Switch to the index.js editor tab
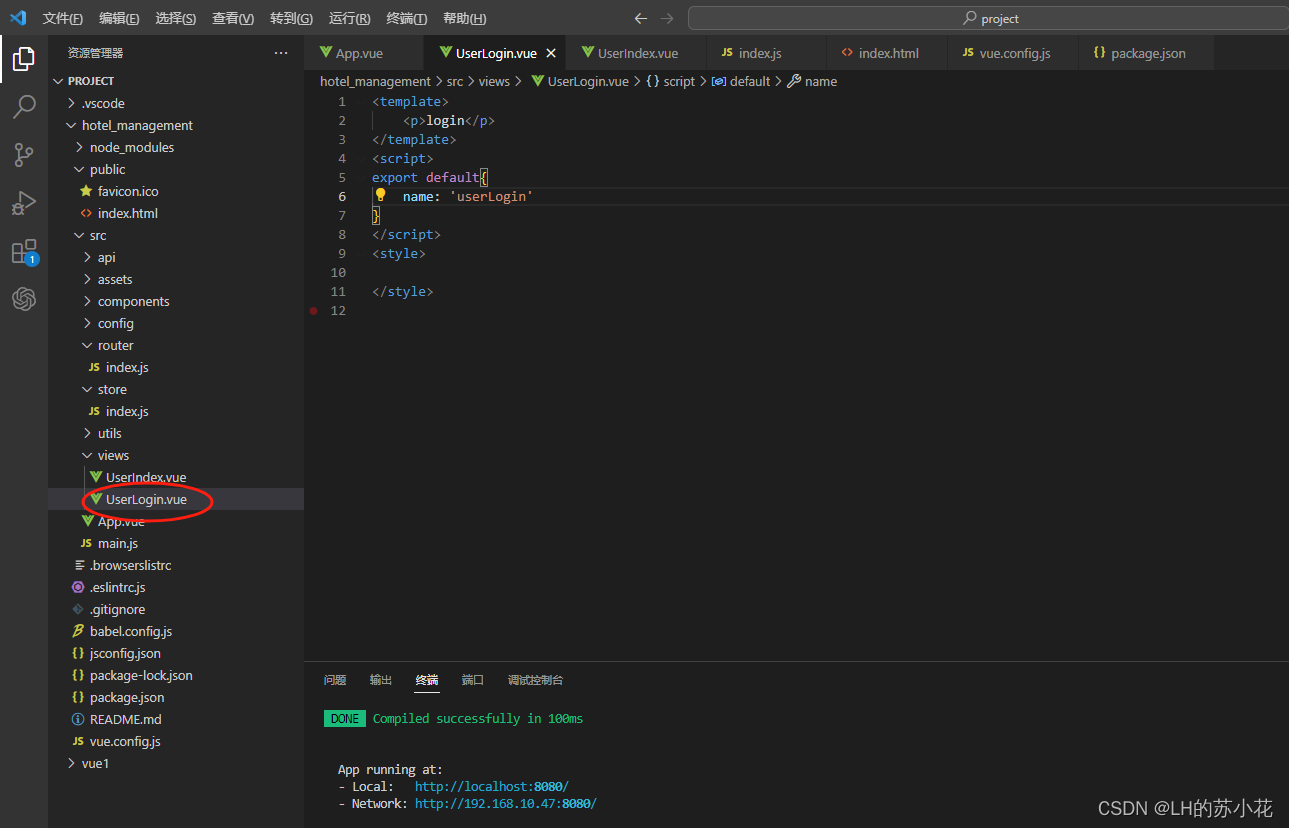This screenshot has width=1289, height=828. 766,53
